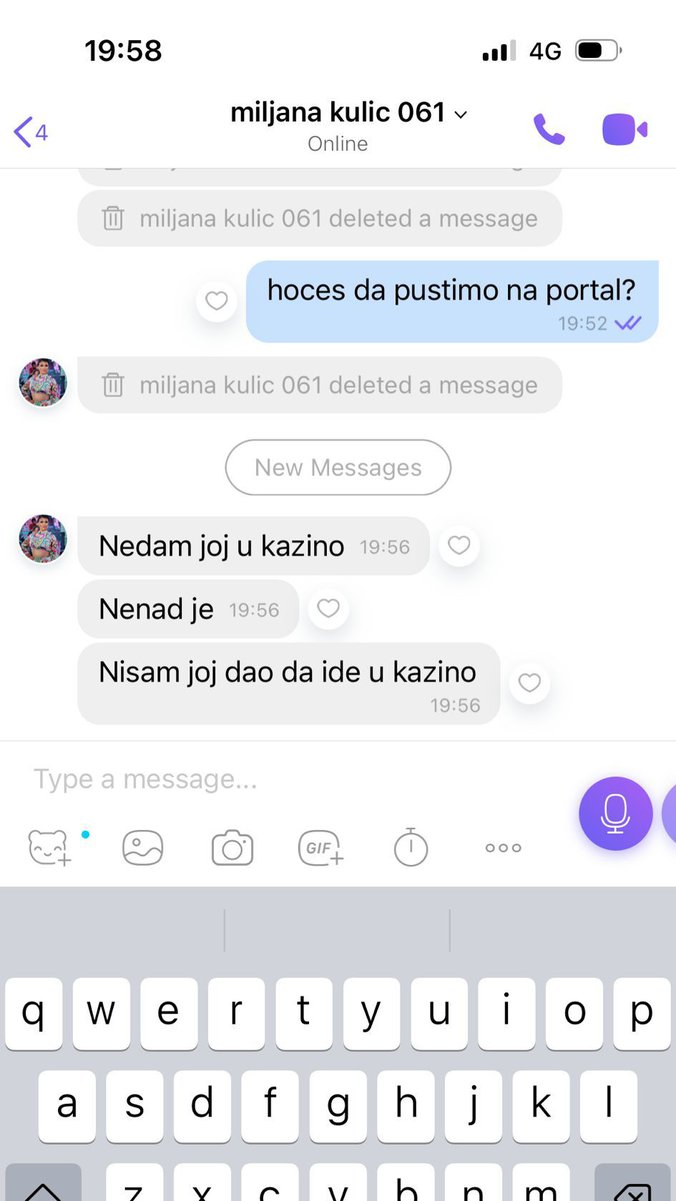This screenshot has height=1201, width=676.
Task: Tap the 'q' key on the keyboard
Action: pyautogui.click(x=33, y=1013)
